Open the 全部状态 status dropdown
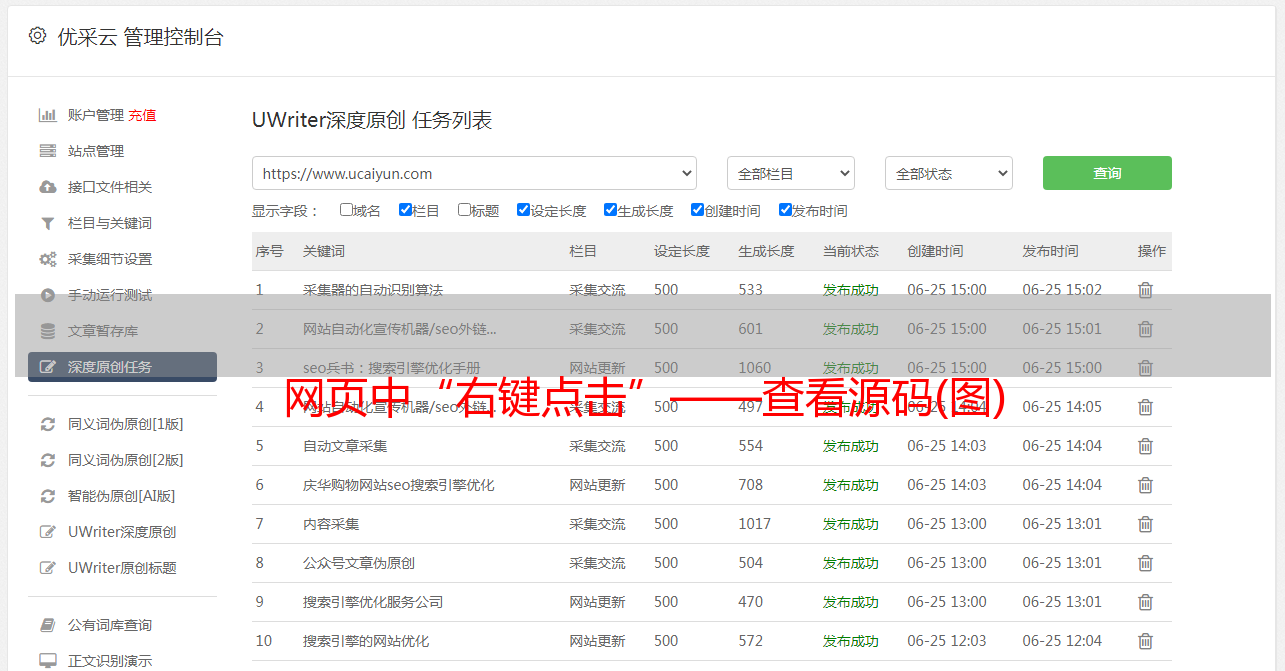The height and width of the screenshot is (671, 1285). [x=948, y=173]
